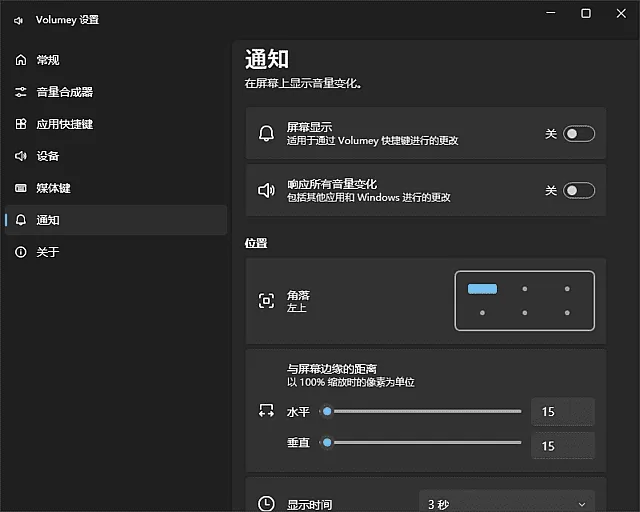
Task: Click the 以 100% 缩放时的像素为单位 text
Action: [x=351, y=382]
